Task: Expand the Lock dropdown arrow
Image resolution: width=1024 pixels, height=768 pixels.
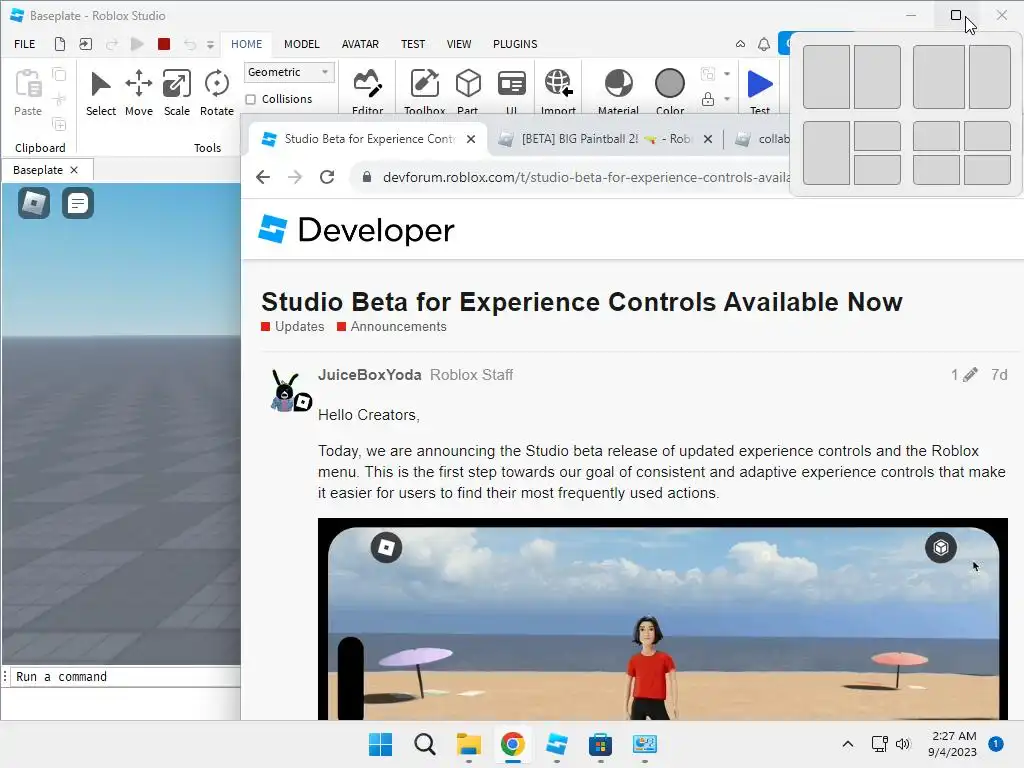Action: [727, 99]
